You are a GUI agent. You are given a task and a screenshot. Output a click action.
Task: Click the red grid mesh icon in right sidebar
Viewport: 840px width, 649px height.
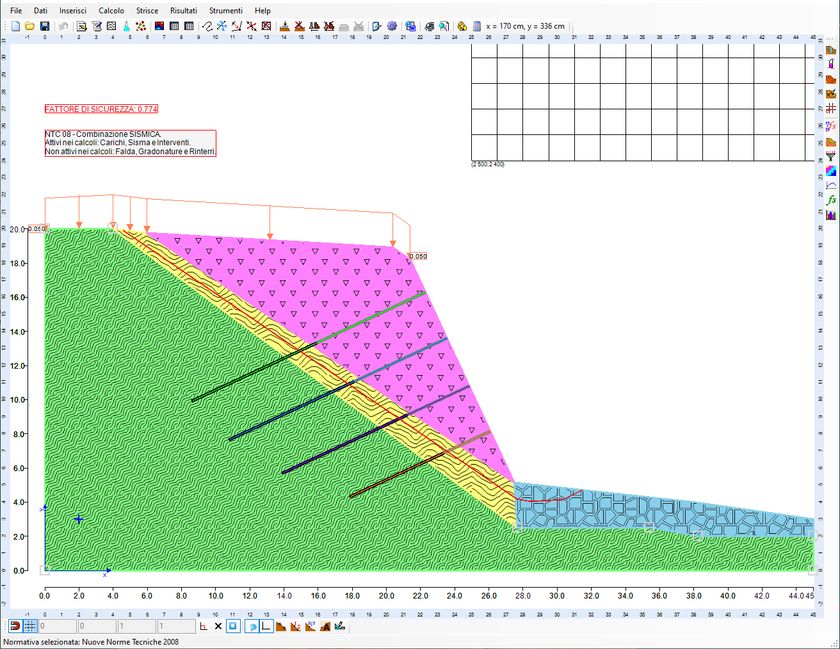point(830,109)
